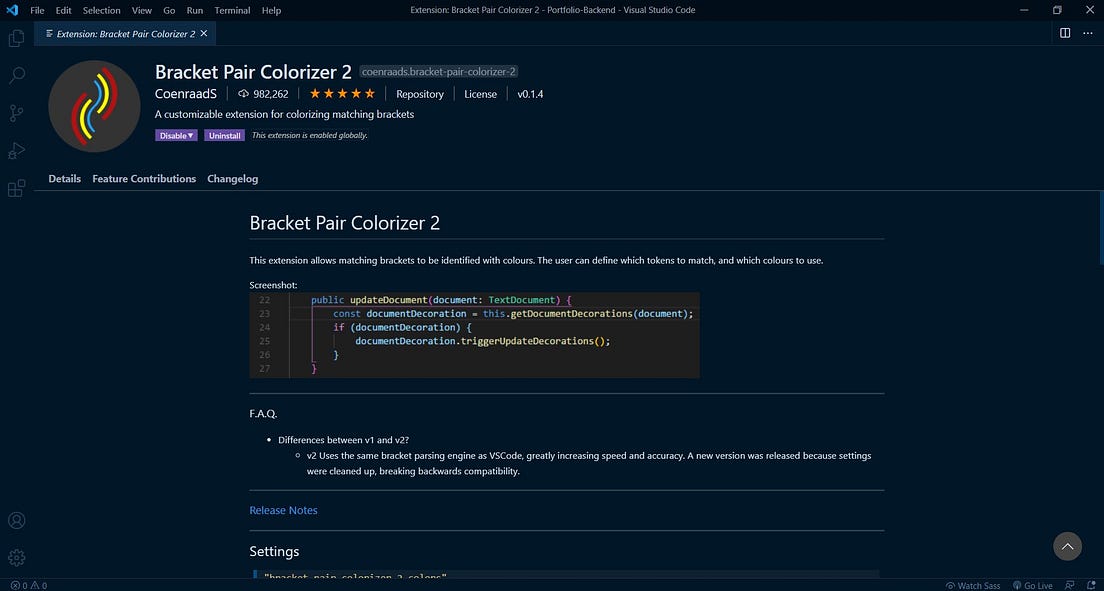Open the Release Notes link
This screenshot has width=1104, height=591.
tap(283, 510)
